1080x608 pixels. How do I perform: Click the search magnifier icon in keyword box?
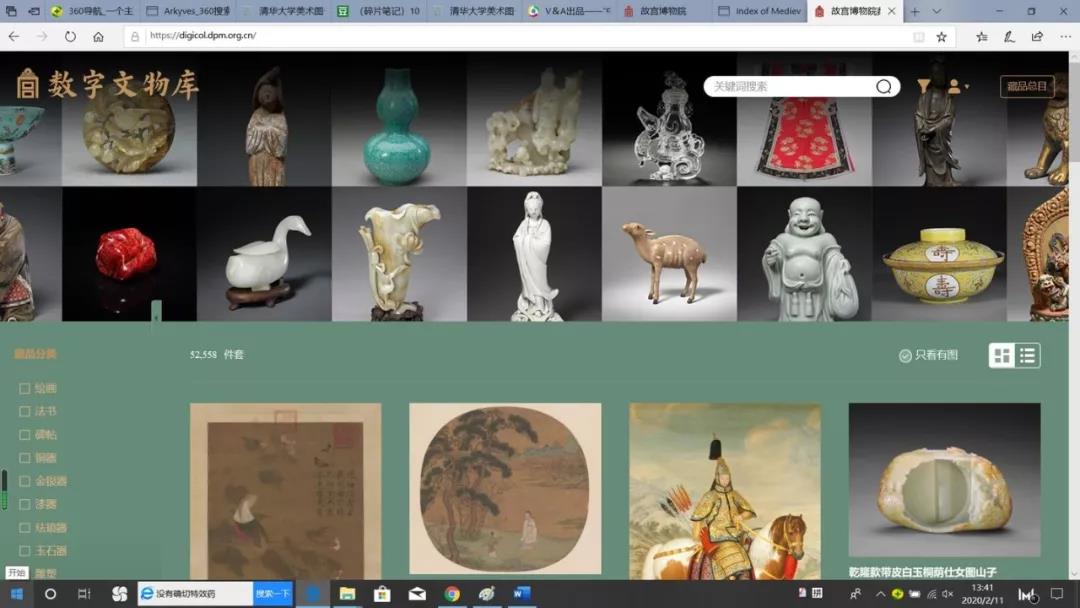tap(883, 87)
